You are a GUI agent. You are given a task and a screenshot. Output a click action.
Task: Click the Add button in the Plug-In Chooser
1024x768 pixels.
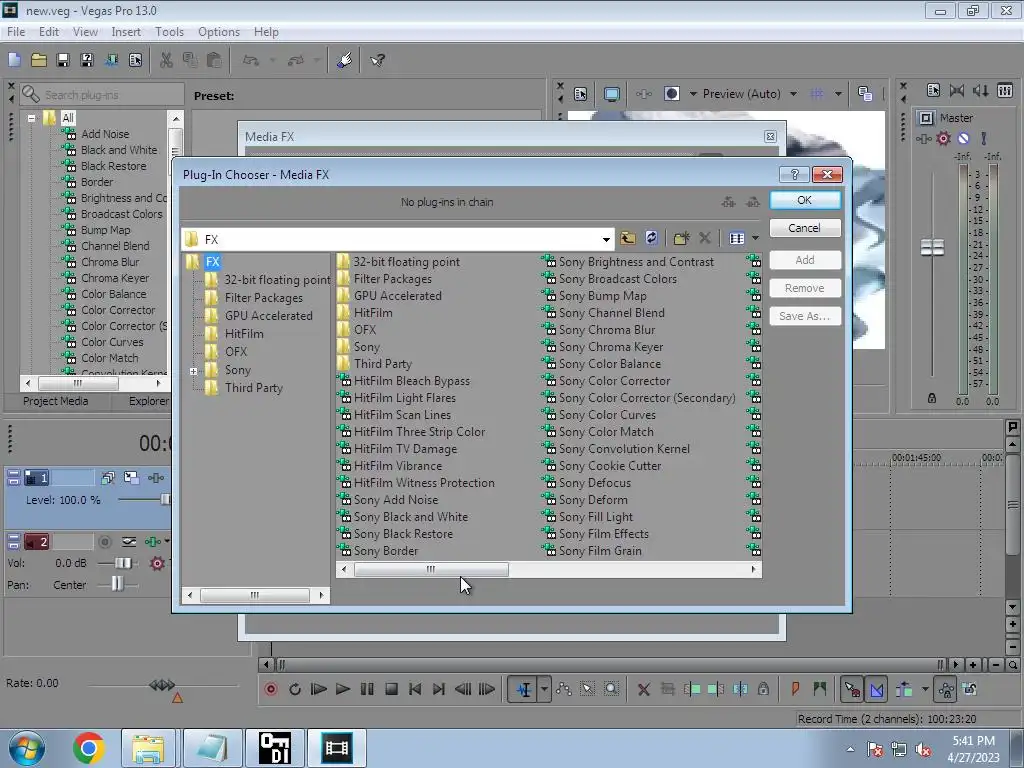[x=805, y=260]
